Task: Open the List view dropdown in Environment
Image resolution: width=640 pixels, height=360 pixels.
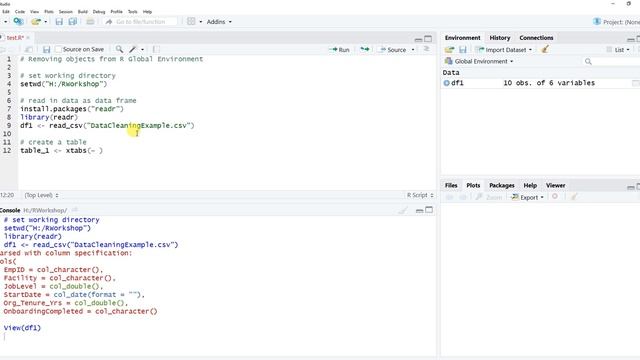Action: (618, 50)
